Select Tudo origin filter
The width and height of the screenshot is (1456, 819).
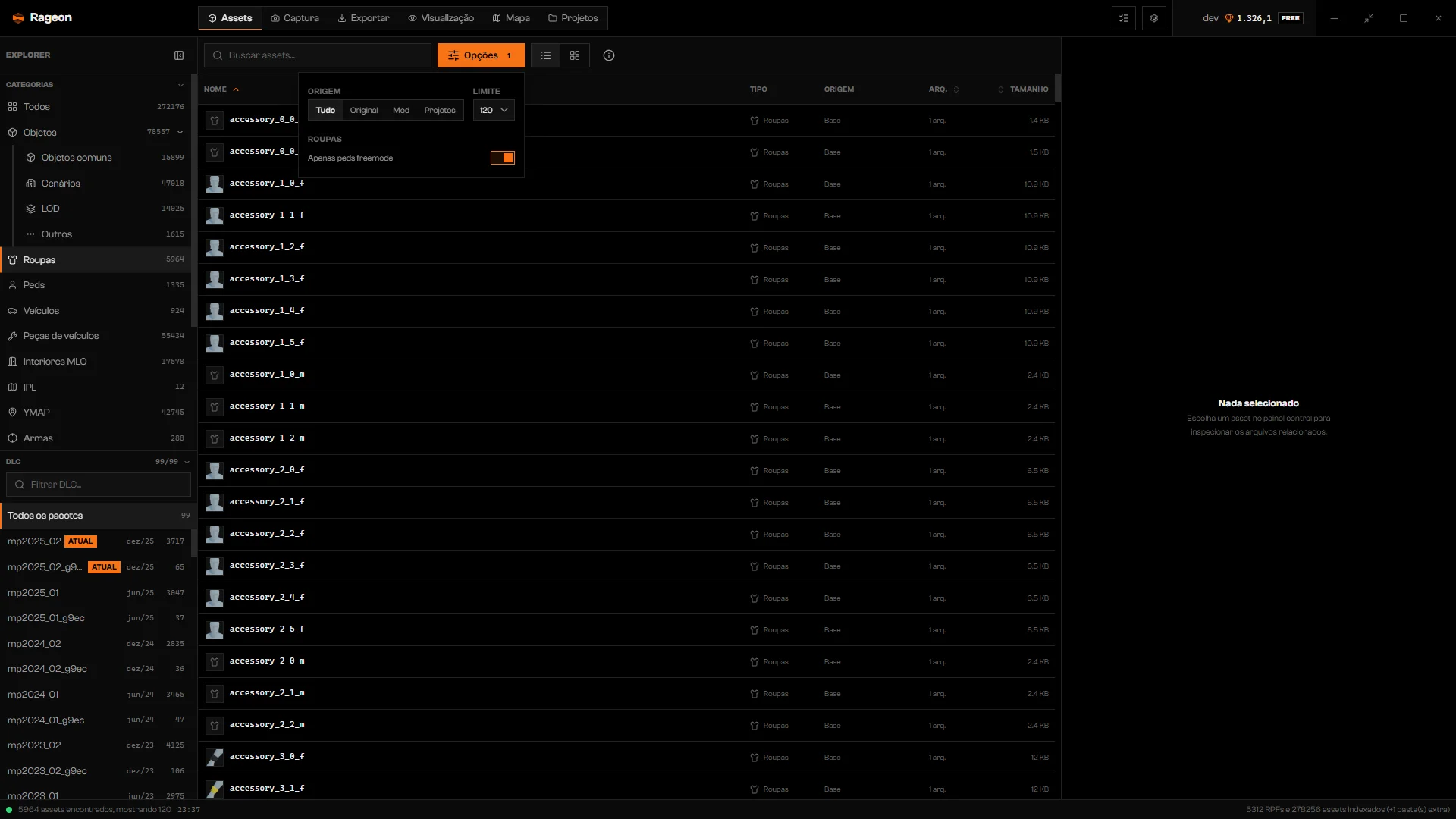tap(325, 110)
